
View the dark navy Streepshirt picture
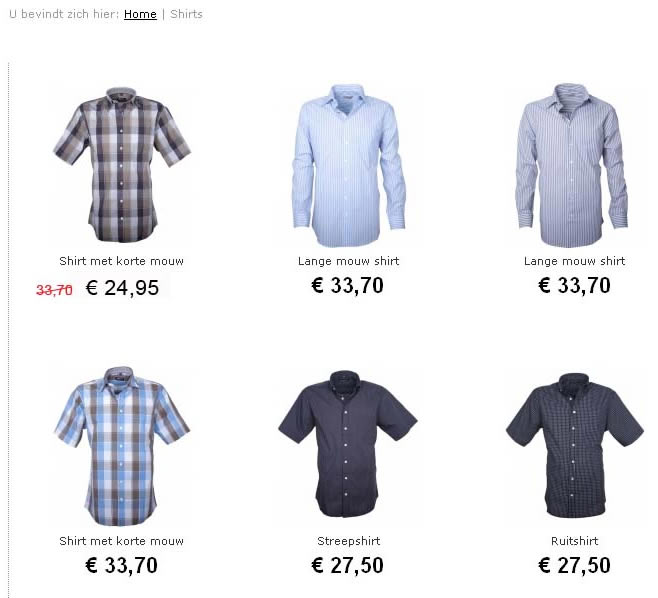pyautogui.click(x=347, y=444)
